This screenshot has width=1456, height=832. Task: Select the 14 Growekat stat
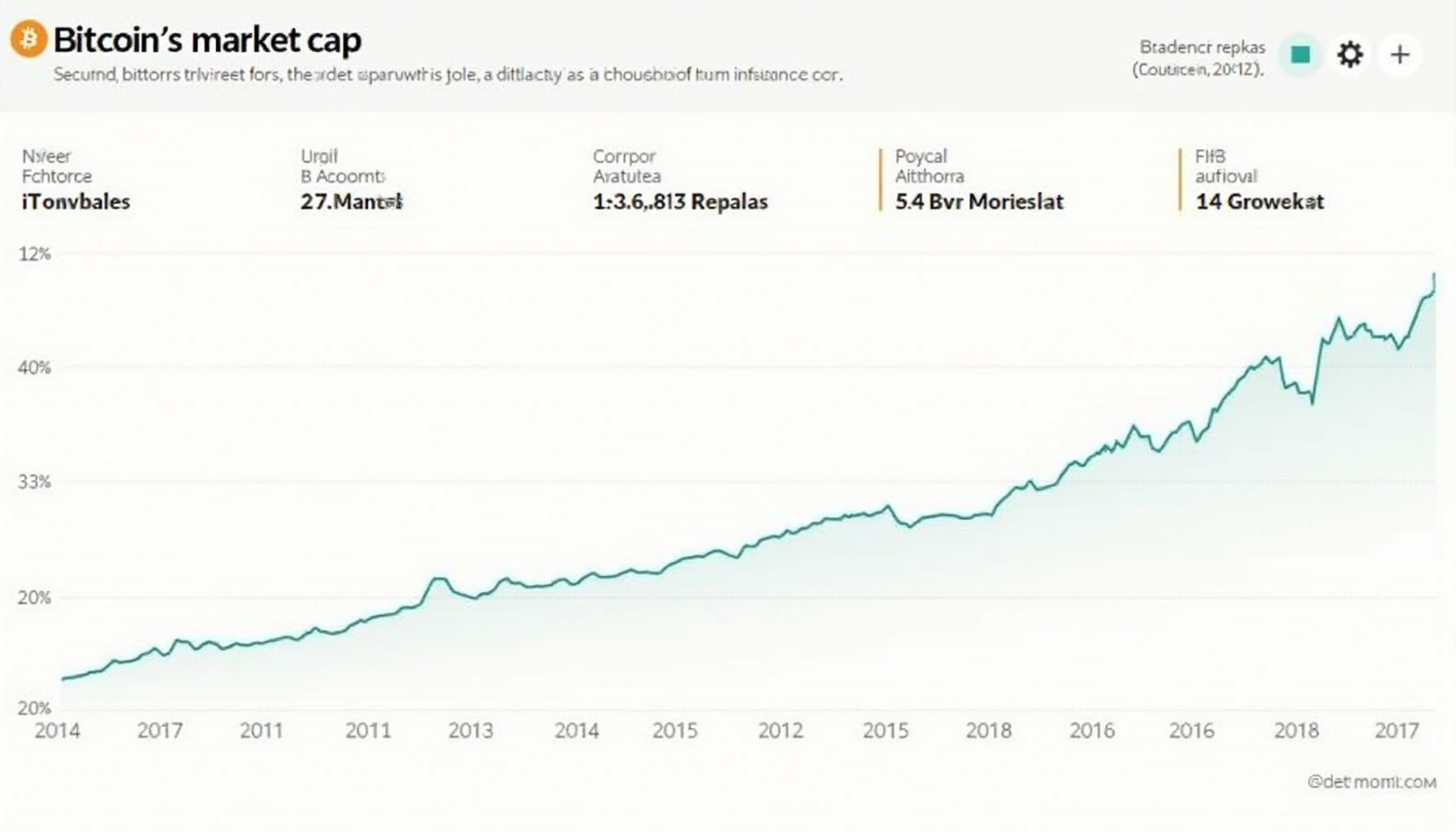(x=1259, y=179)
